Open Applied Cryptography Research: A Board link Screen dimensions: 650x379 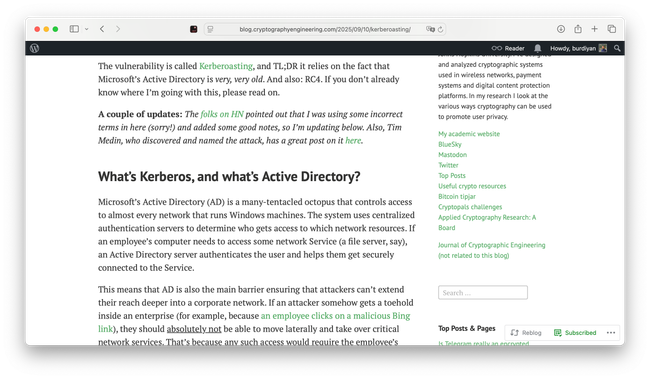point(487,222)
